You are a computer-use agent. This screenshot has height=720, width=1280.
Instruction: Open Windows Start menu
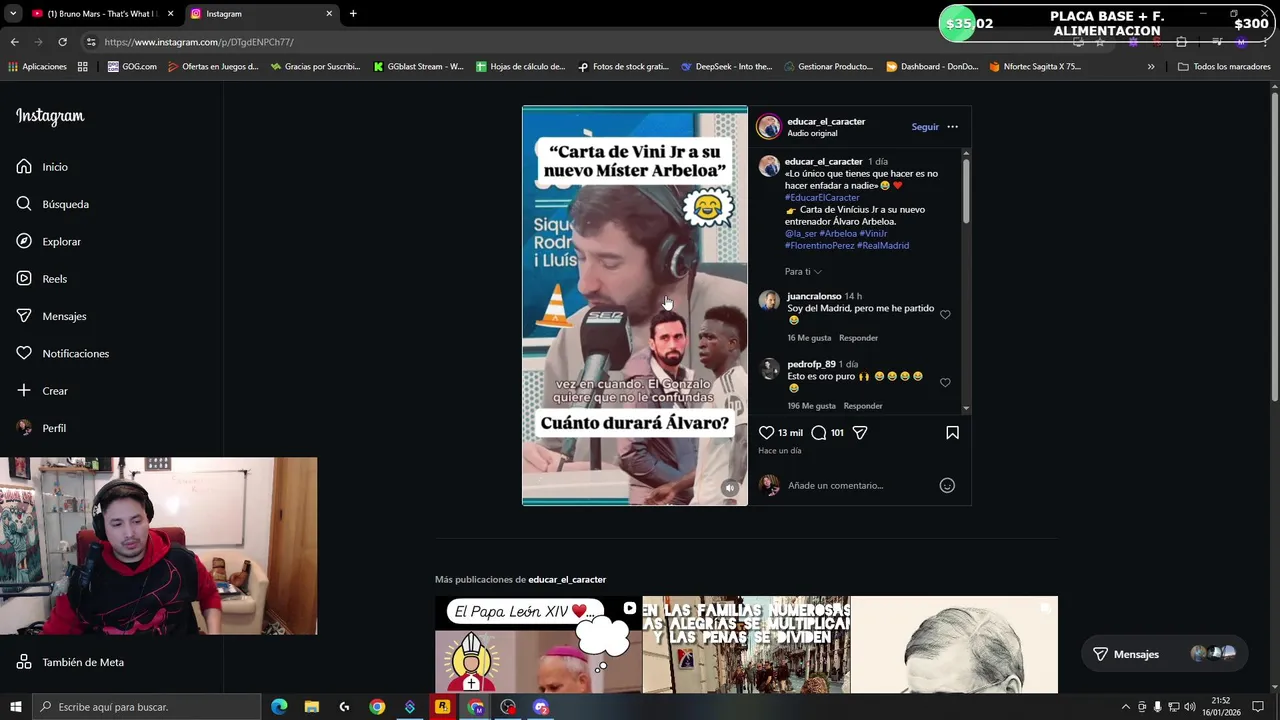pos(15,707)
